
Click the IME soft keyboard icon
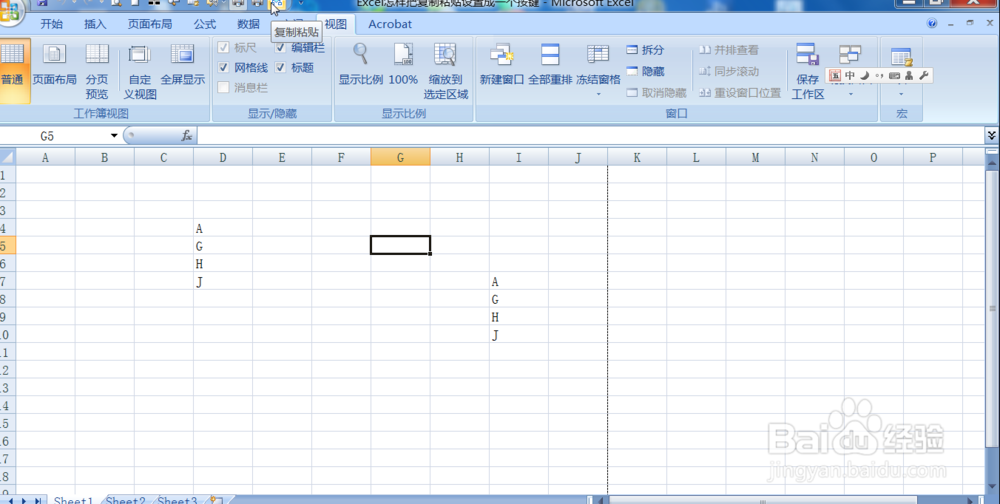[x=894, y=75]
